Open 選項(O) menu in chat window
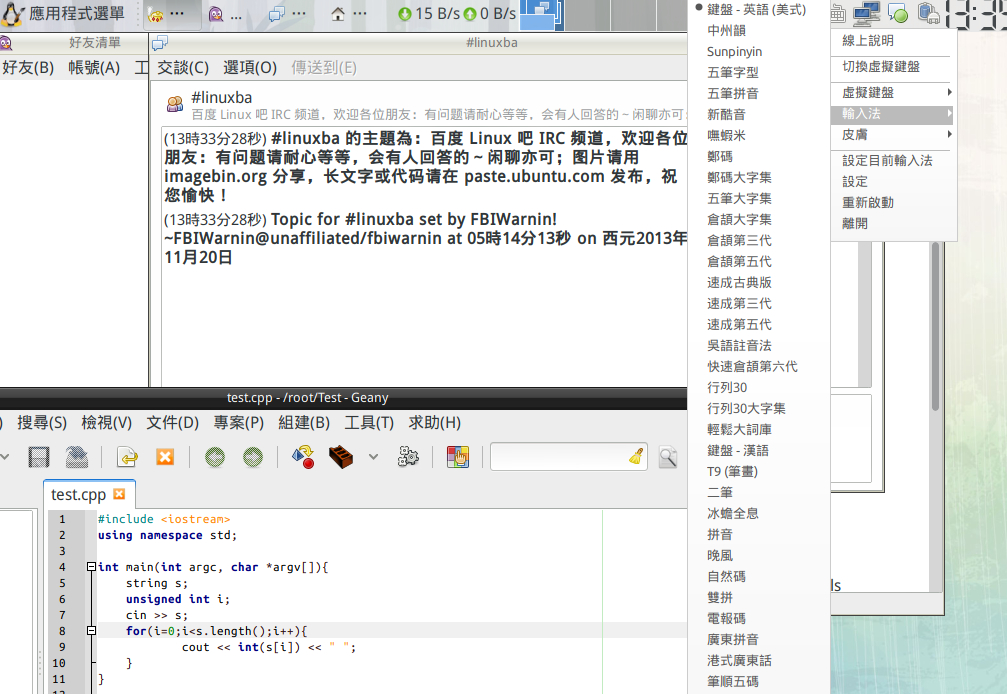 click(x=250, y=67)
